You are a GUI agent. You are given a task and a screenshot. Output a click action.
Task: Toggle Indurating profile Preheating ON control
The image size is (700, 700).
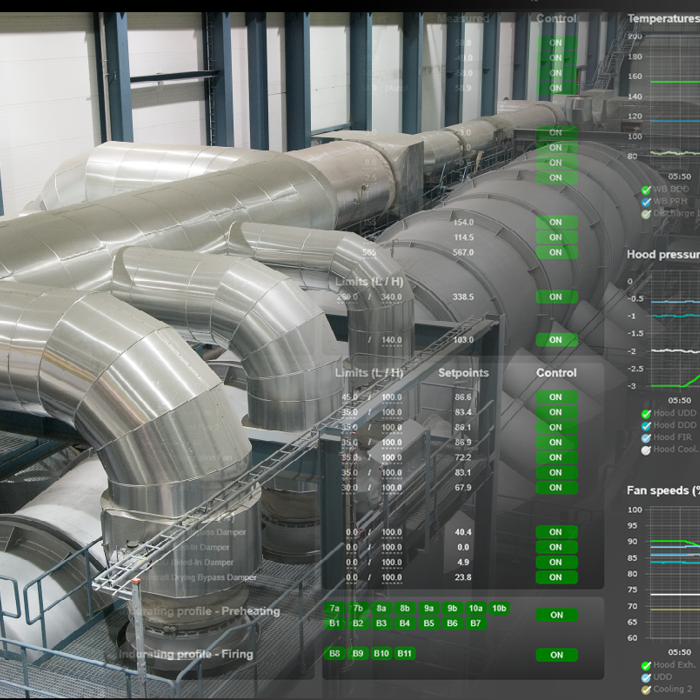pyautogui.click(x=557, y=615)
